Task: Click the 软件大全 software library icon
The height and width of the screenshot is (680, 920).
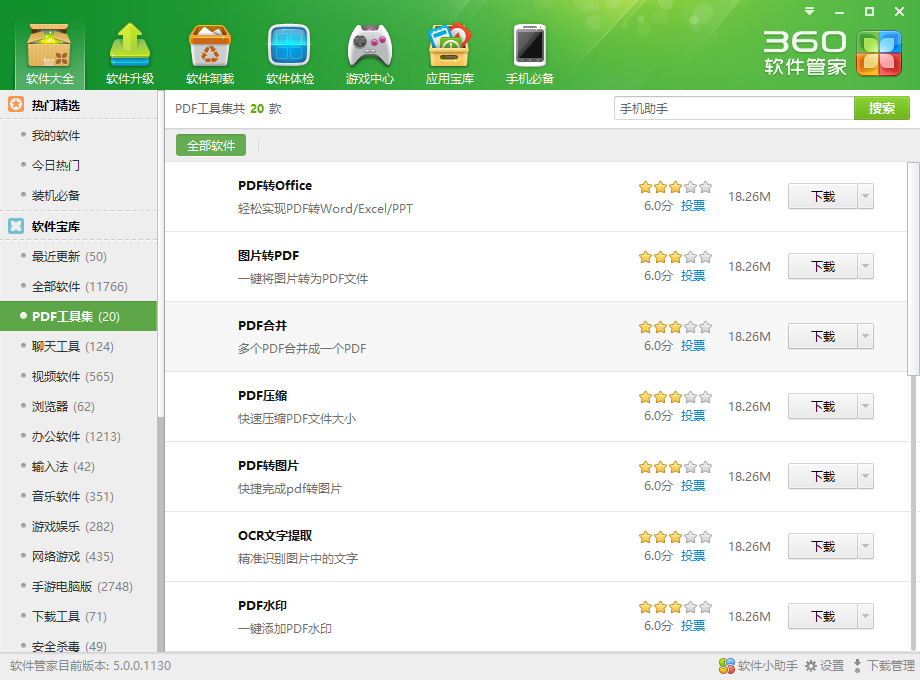Action: (50, 54)
